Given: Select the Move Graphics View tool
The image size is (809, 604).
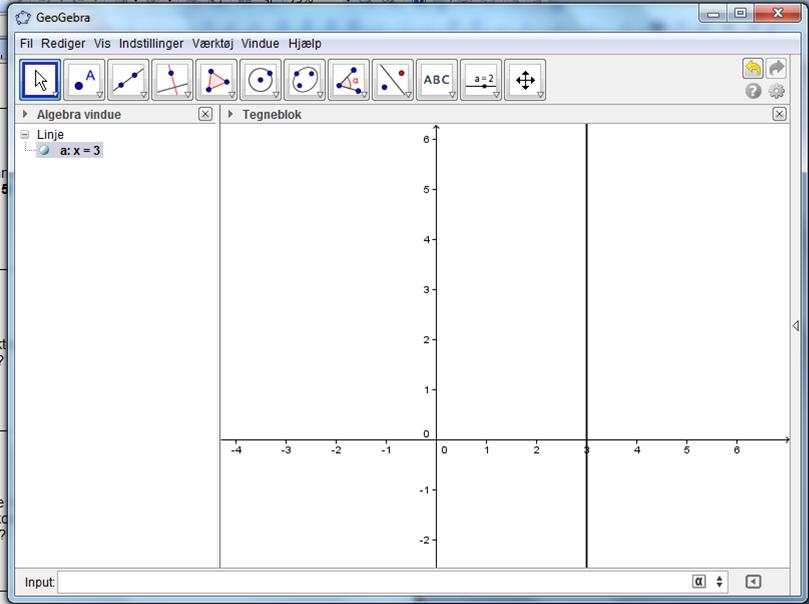Looking at the screenshot, I should pos(525,80).
